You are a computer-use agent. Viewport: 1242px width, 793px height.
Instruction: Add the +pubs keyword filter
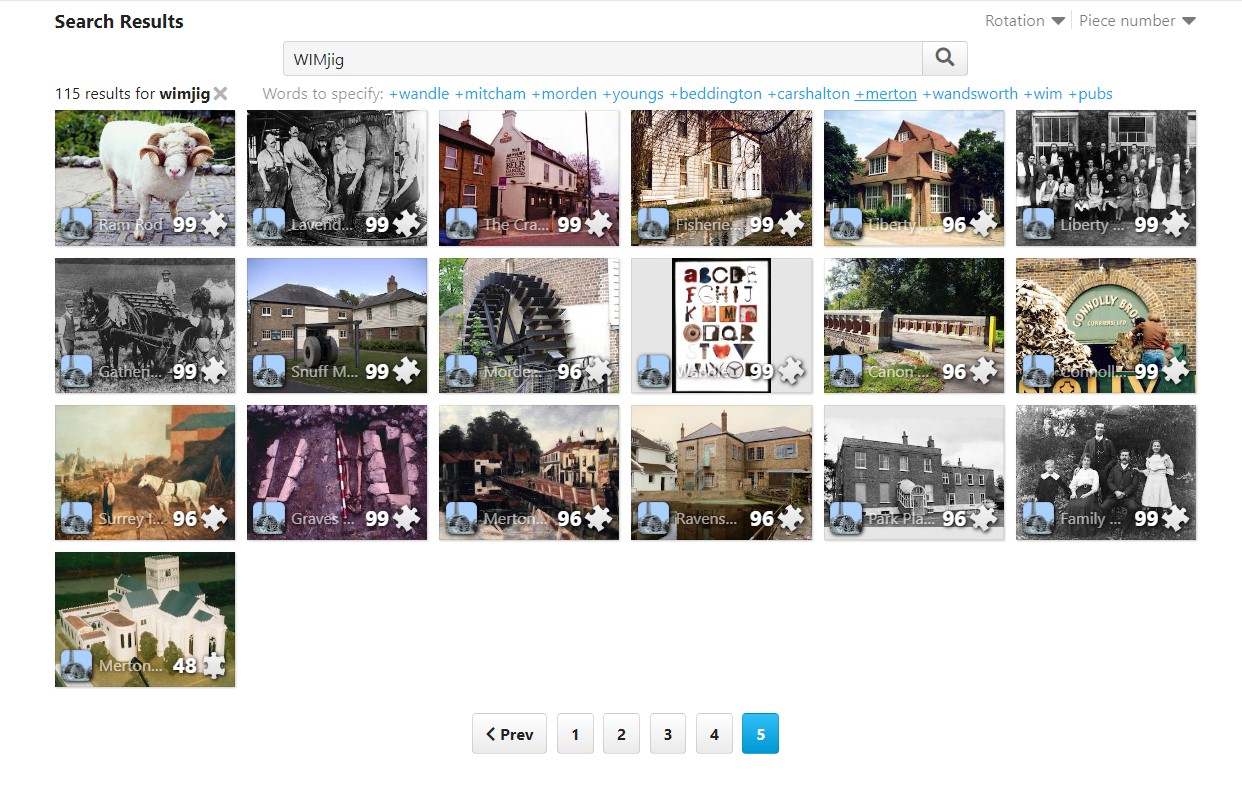tap(1090, 94)
